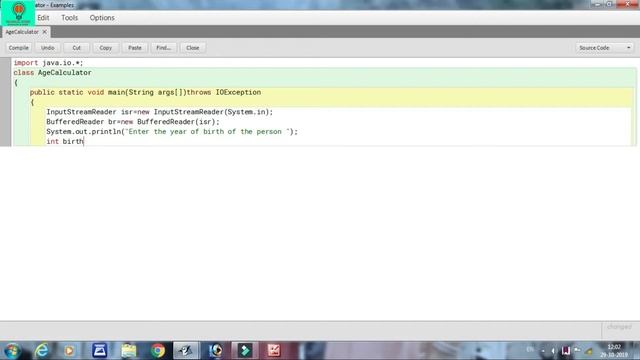Click the Close toolbar button

click(x=193, y=48)
